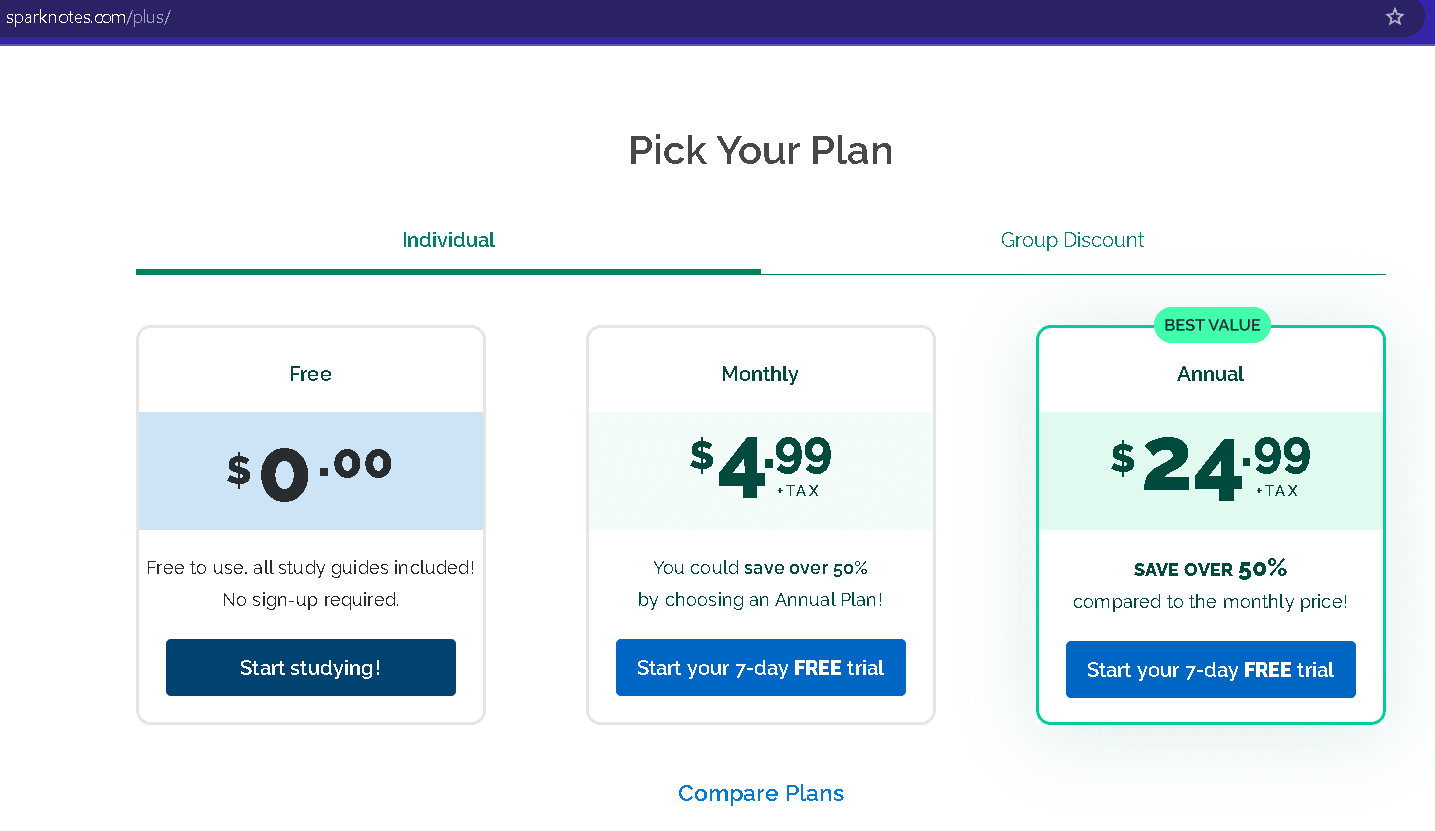The image size is (1435, 831).
Task: Open the Compare Plans link
Action: click(x=760, y=793)
